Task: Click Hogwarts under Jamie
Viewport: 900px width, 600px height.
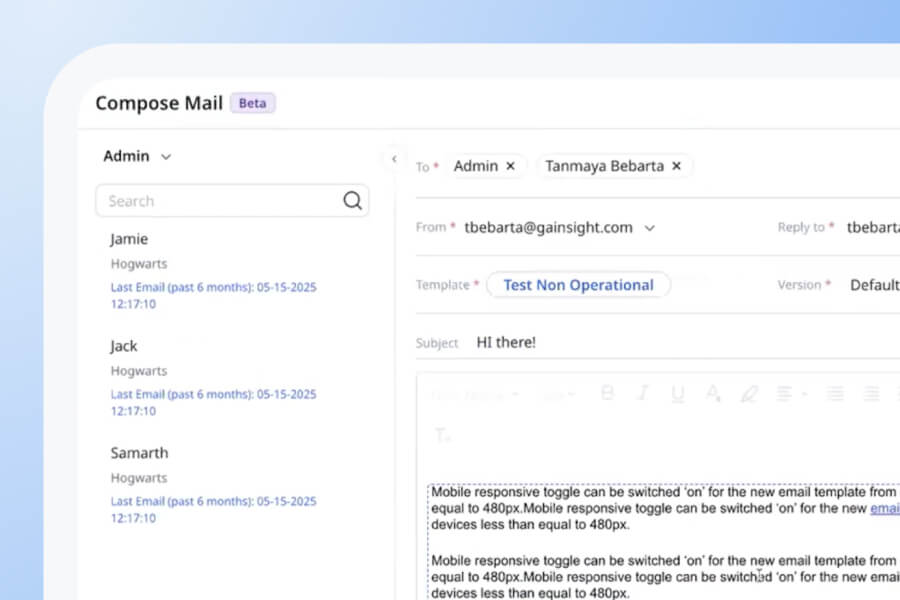Action: (139, 264)
